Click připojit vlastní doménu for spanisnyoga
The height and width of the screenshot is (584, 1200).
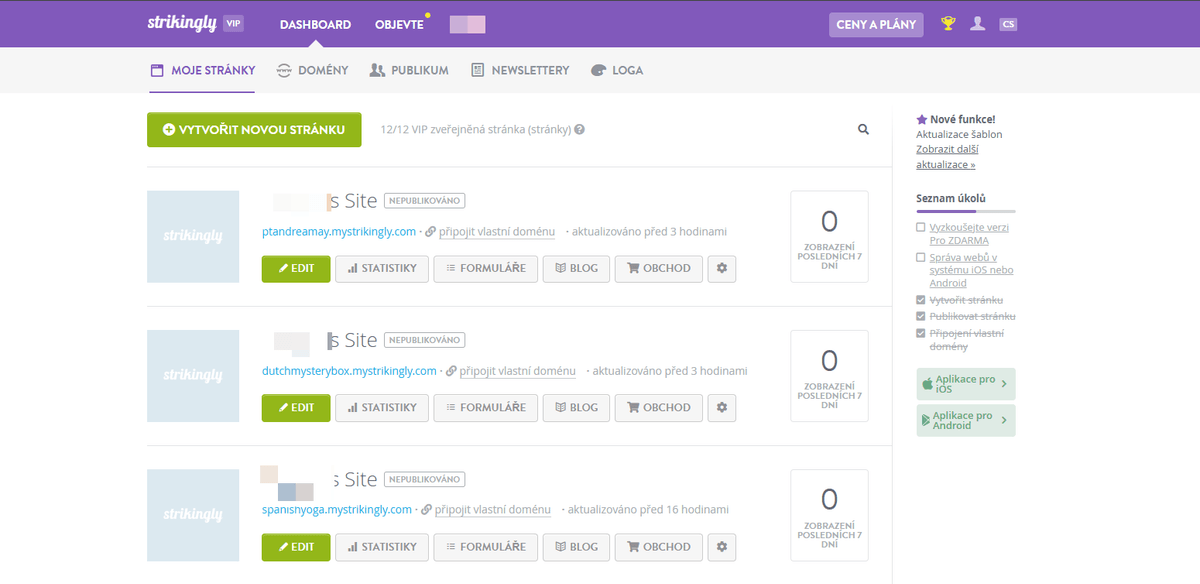(x=493, y=509)
